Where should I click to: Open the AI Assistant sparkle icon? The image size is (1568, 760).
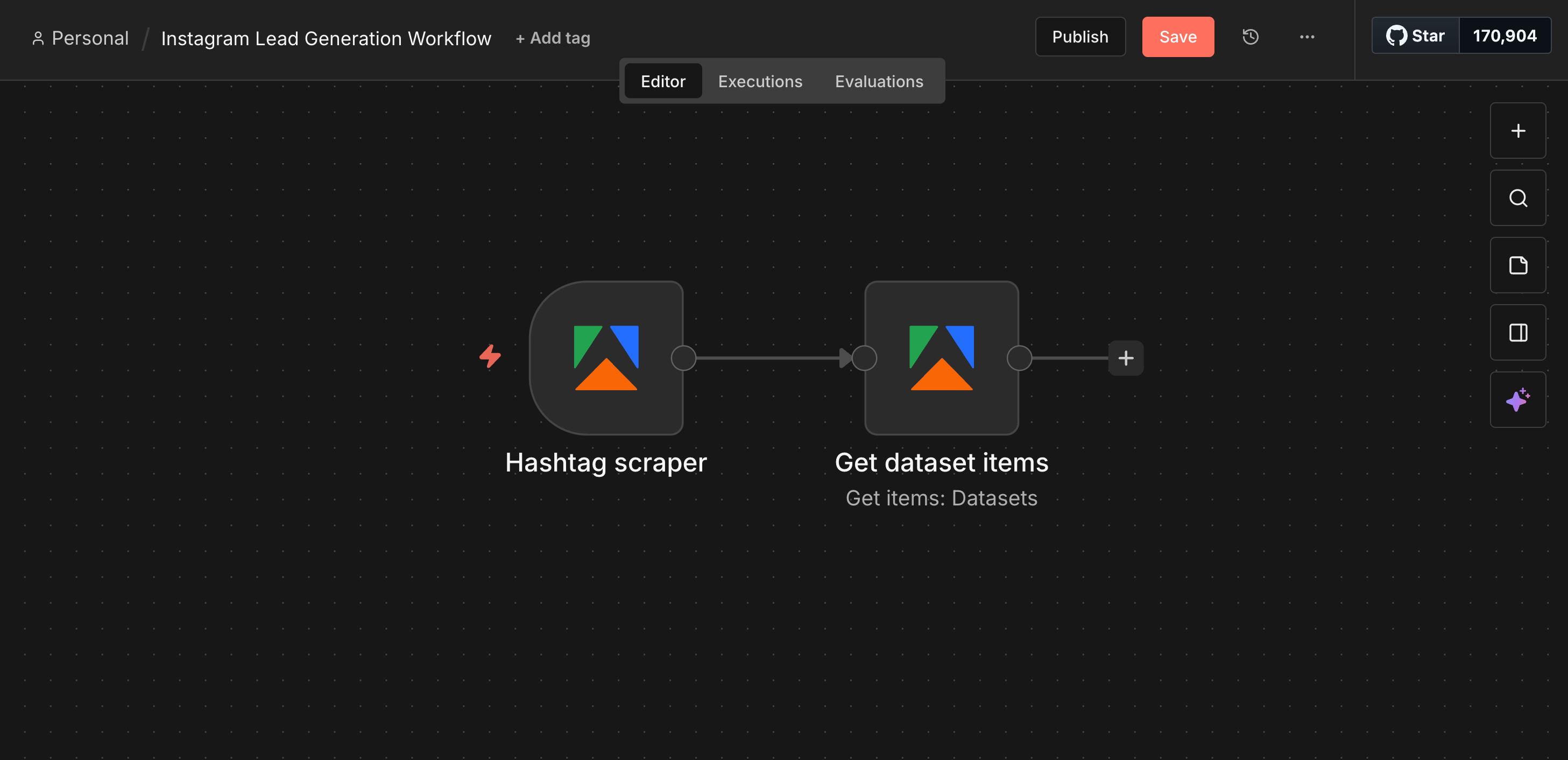point(1518,399)
